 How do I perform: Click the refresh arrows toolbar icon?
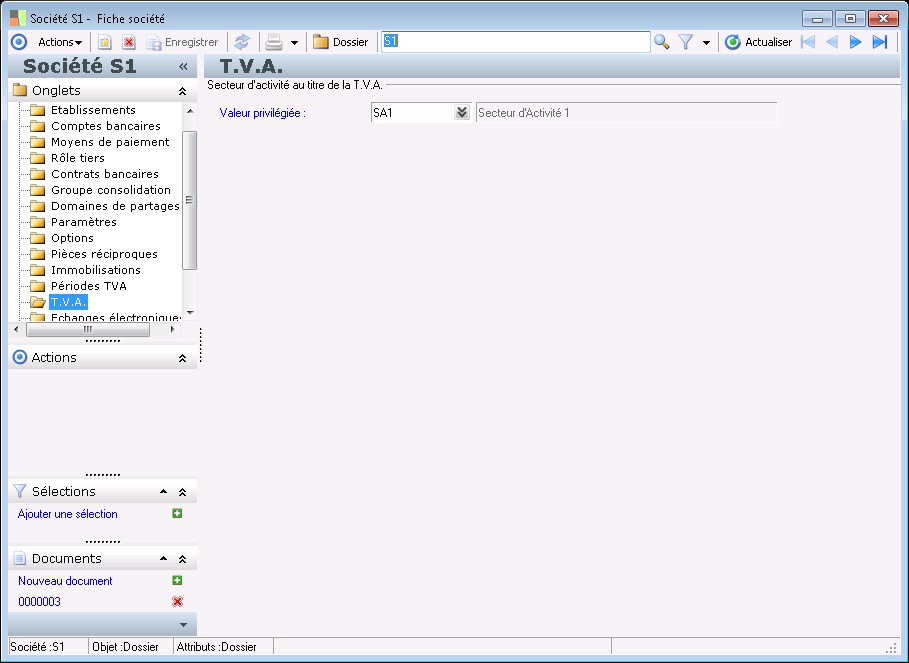tap(242, 42)
